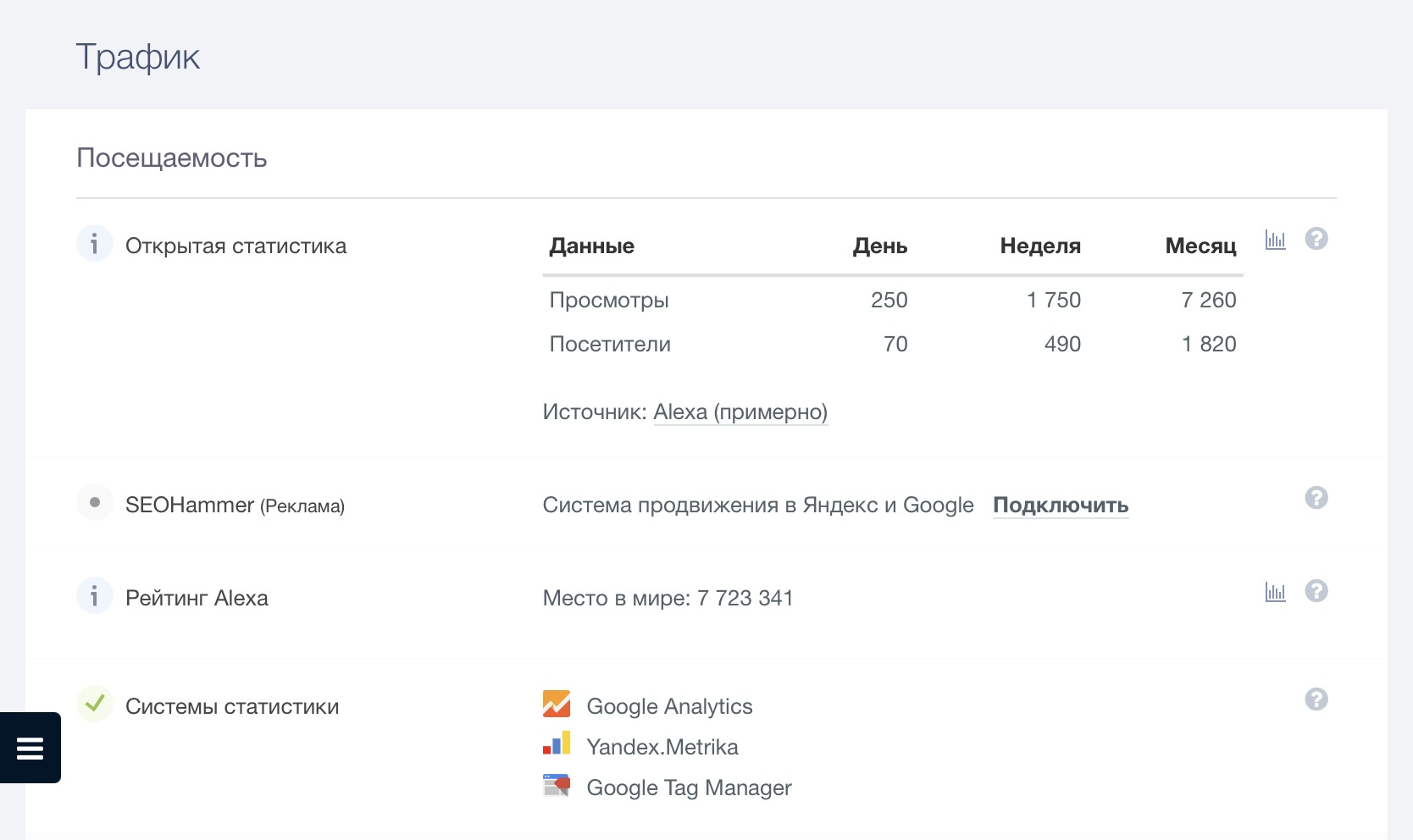The height and width of the screenshot is (840, 1413).
Task: Select the Yandex.Metrika label
Action: pyautogui.click(x=662, y=747)
